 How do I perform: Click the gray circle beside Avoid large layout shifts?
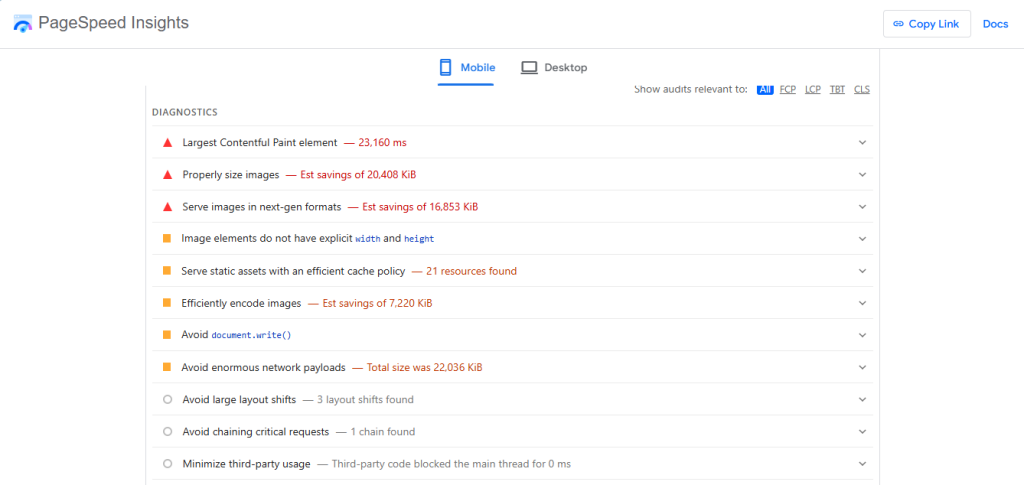pyautogui.click(x=167, y=399)
